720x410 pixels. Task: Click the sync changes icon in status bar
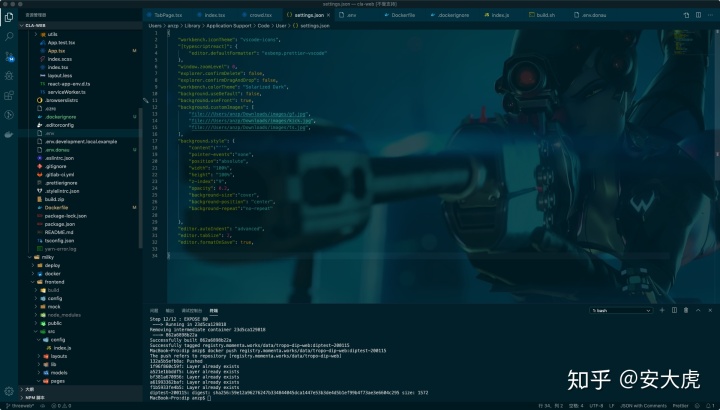pyautogui.click(x=42, y=406)
